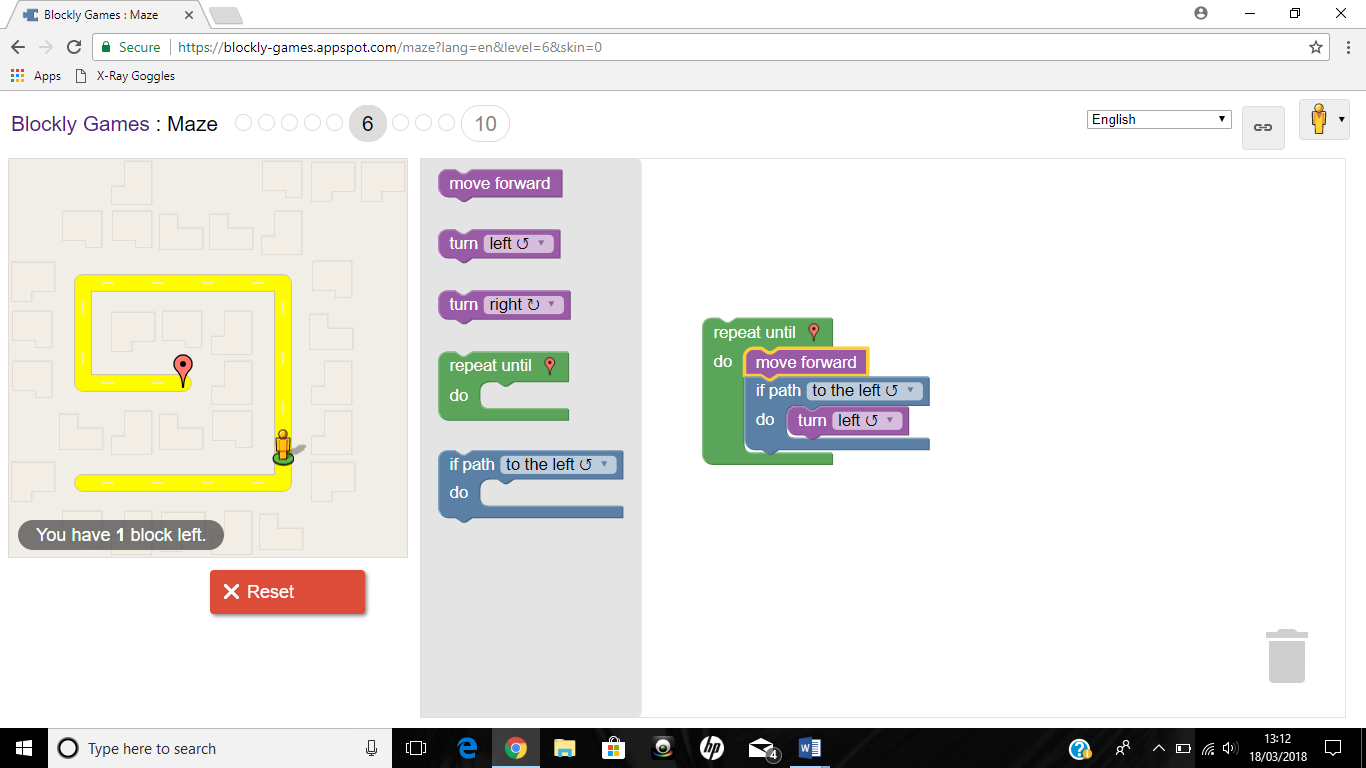Select the highlighted move forward block in the workspace
The height and width of the screenshot is (768, 1366).
(x=806, y=362)
